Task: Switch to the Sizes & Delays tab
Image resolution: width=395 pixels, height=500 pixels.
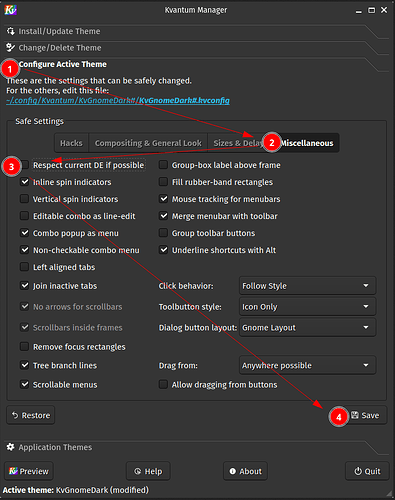Action: 239,143
